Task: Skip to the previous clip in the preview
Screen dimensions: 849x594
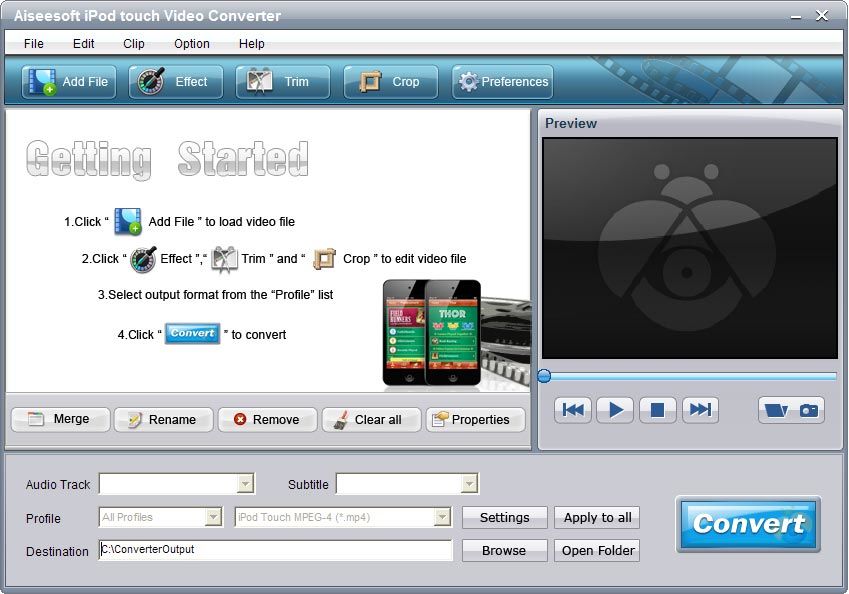Action: [x=573, y=410]
